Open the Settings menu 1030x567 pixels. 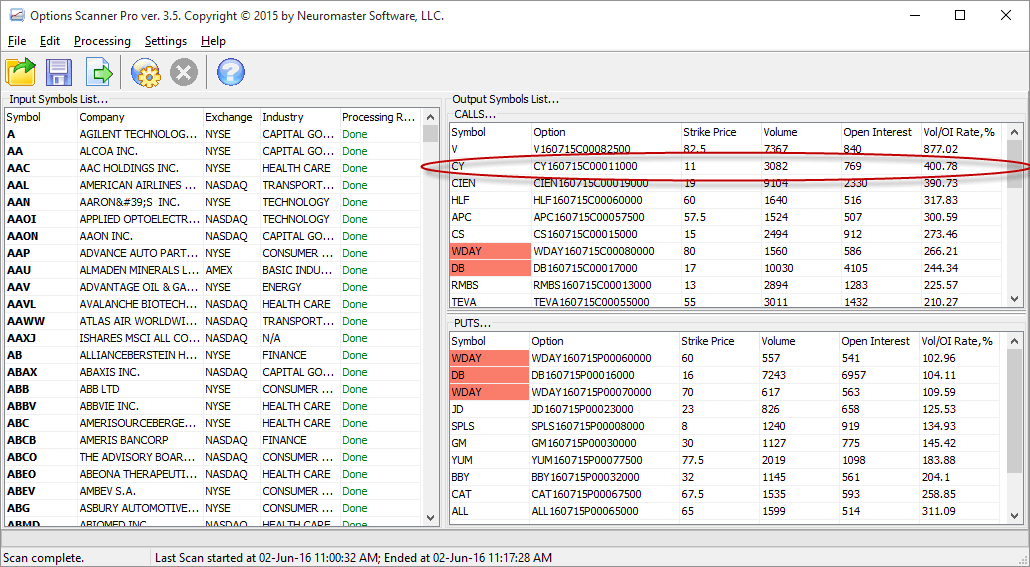166,41
